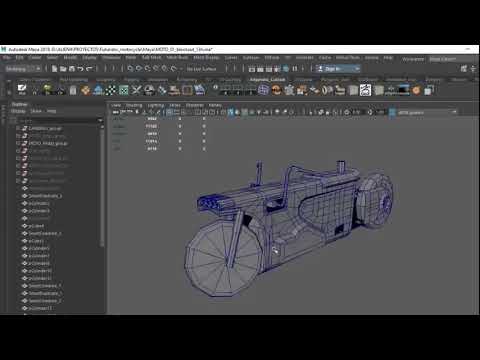The width and height of the screenshot is (480, 360).
Task: Click the Undo arrow icon
Action: [x=80, y=69]
